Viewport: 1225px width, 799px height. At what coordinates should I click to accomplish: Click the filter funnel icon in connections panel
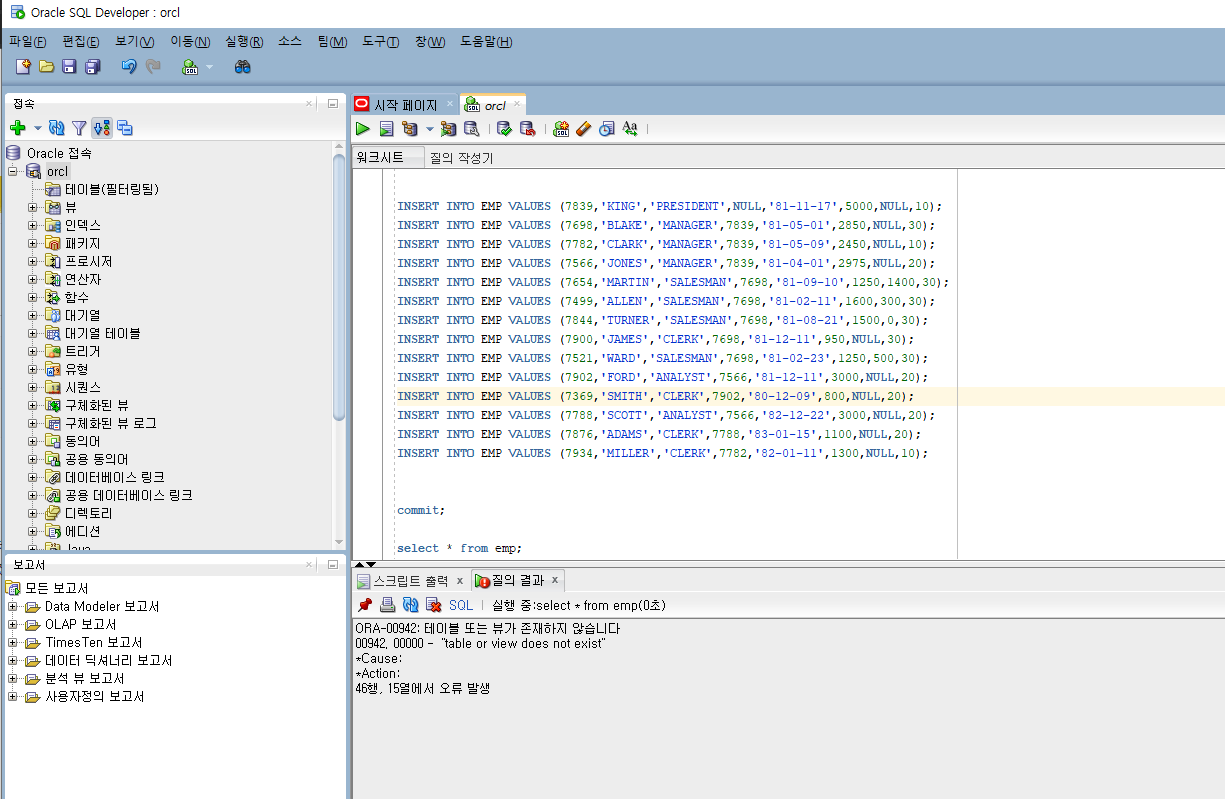[79, 128]
